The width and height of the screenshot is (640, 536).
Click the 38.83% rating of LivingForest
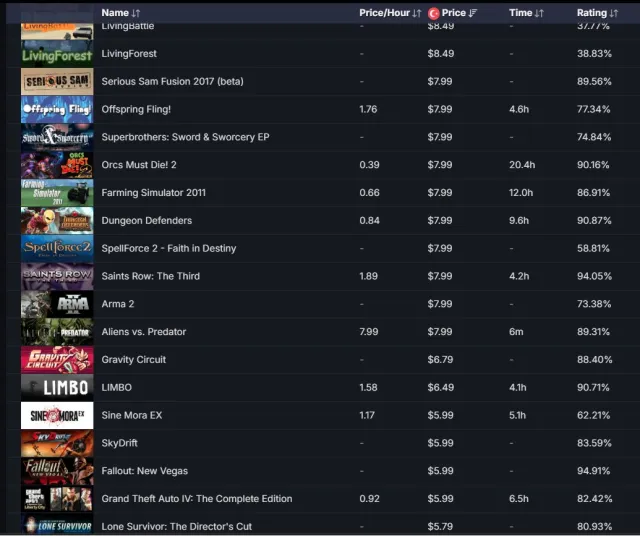click(594, 53)
